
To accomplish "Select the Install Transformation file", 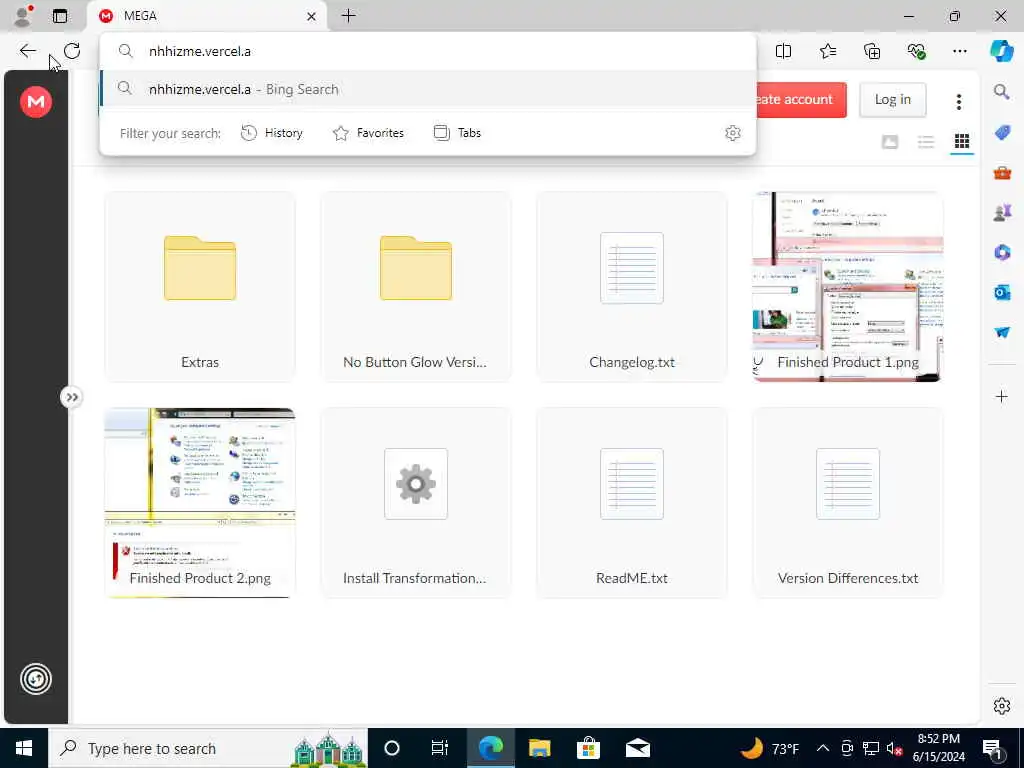I will tap(416, 503).
